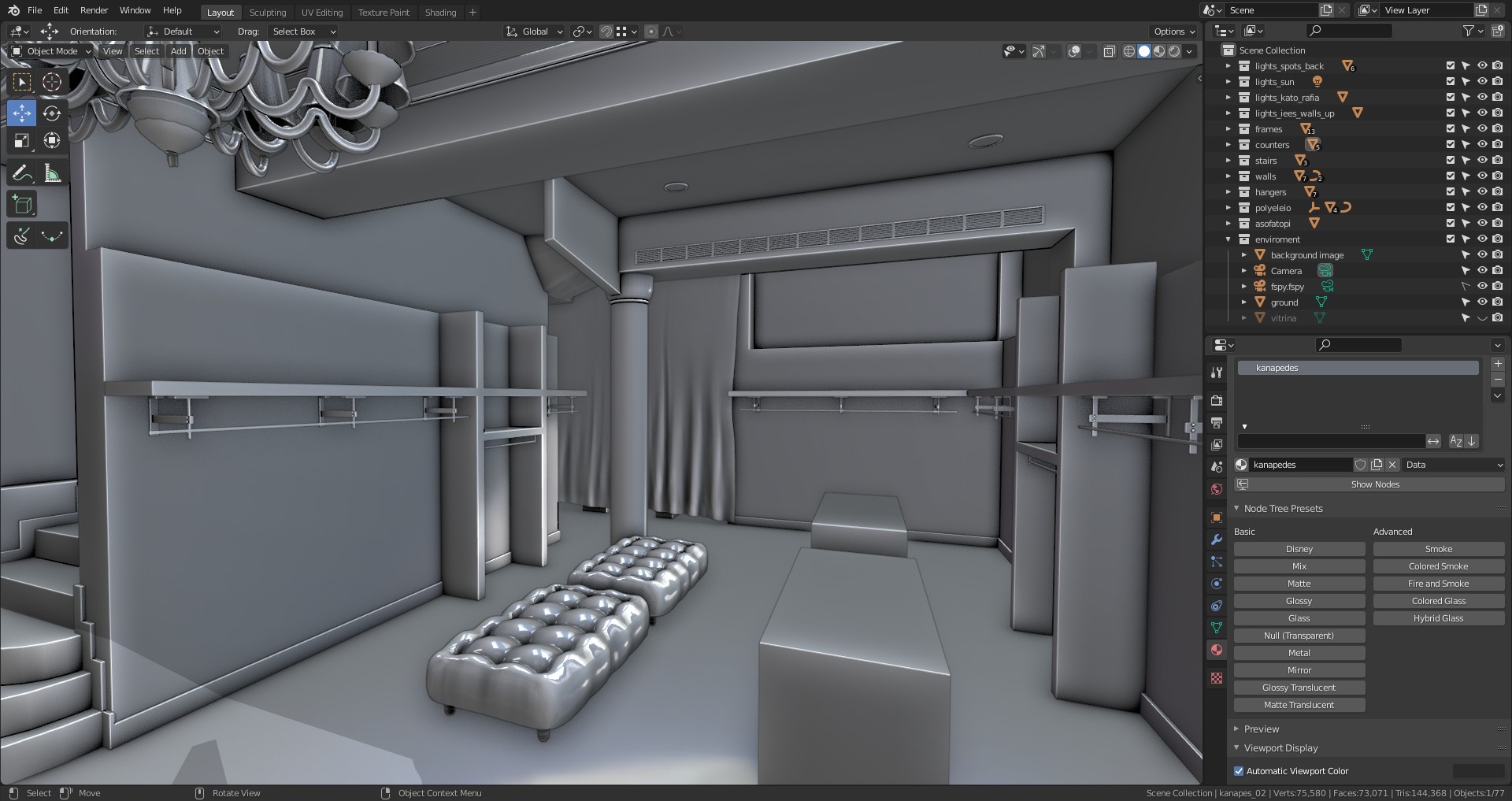The image size is (1512, 801).
Task: Click the viewport display color swatch
Action: point(1477,771)
